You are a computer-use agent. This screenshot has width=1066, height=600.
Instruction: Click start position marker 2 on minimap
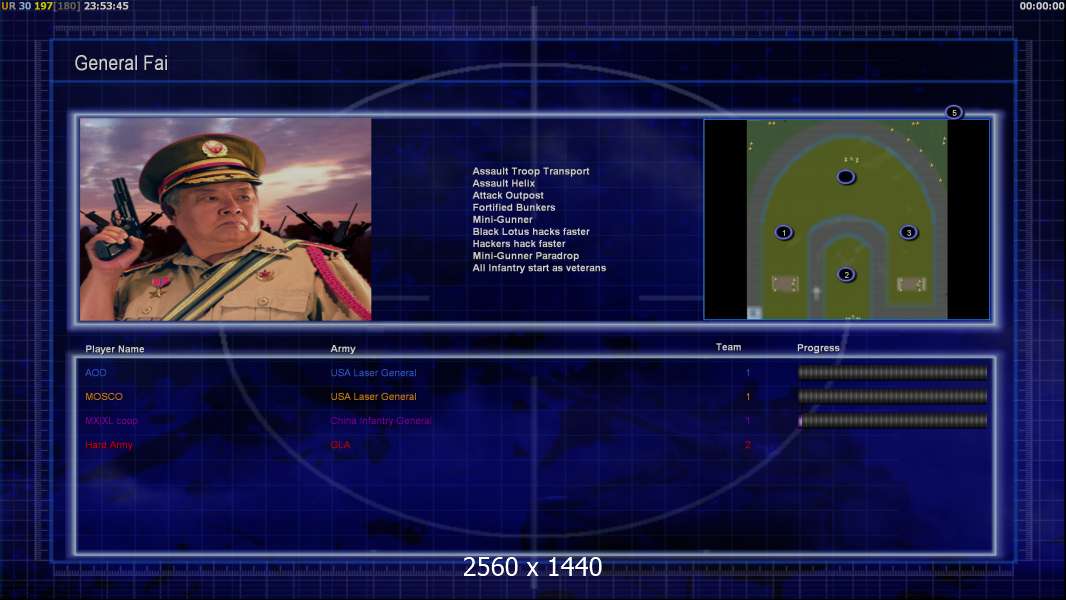coord(846,275)
